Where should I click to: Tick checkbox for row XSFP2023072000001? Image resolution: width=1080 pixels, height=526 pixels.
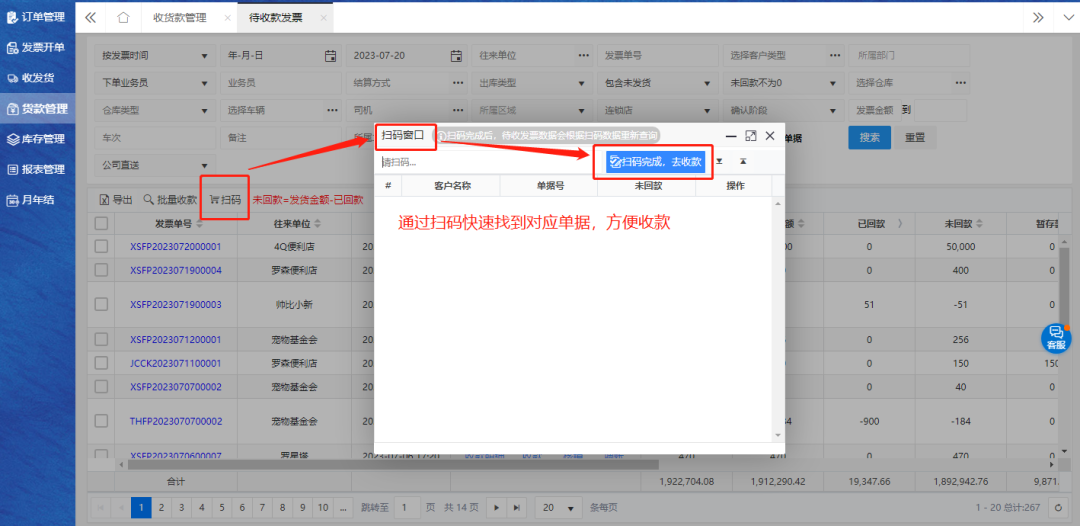coord(101,246)
